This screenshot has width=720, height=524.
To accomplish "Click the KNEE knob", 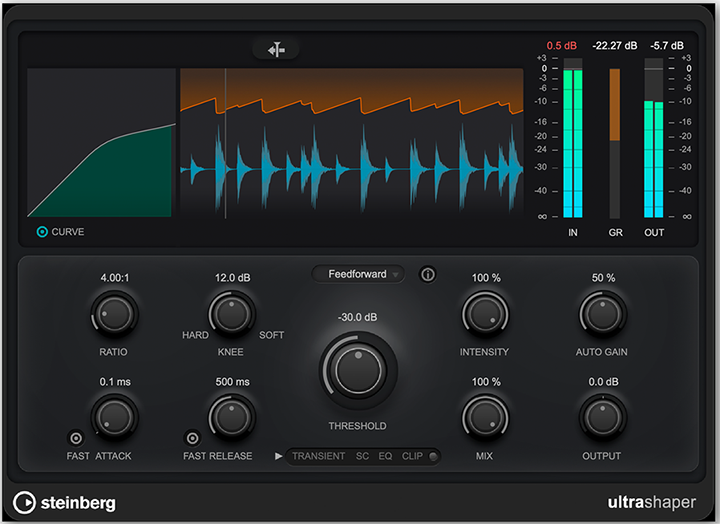I will pos(231,315).
